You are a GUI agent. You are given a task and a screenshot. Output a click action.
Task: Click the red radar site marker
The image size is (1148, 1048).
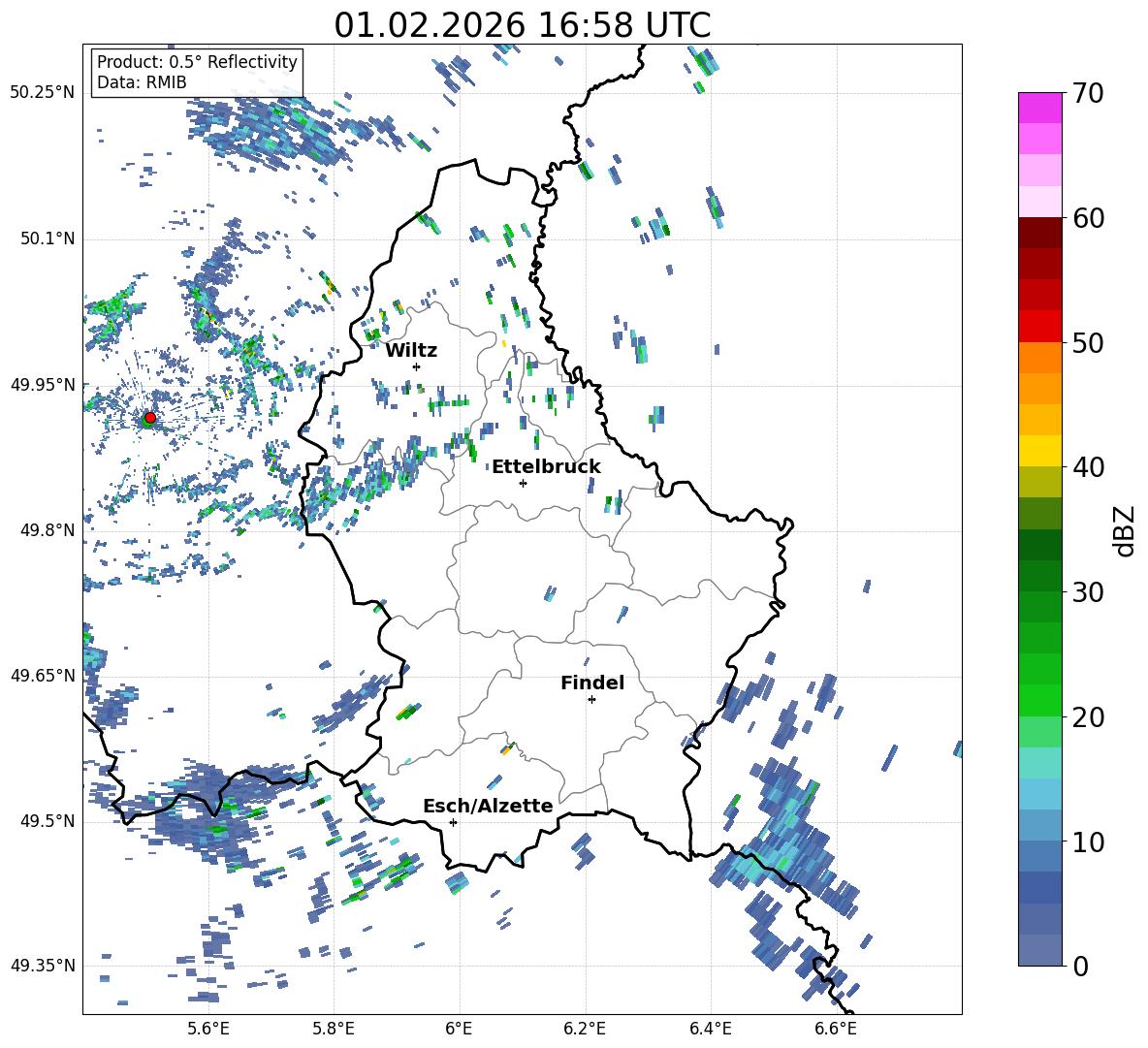pyautogui.click(x=149, y=418)
